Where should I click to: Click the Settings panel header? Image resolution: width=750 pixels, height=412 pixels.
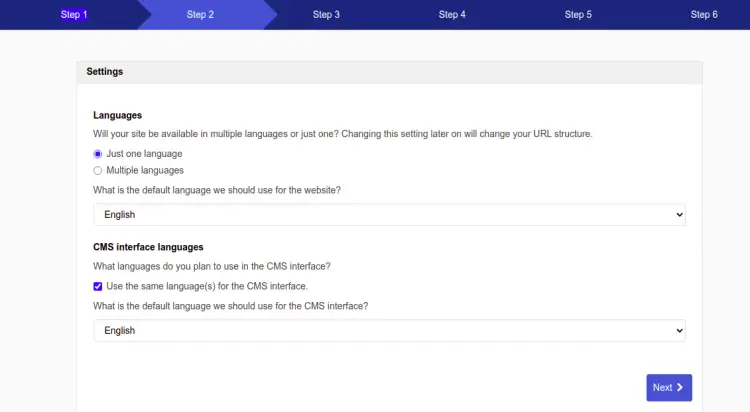[x=389, y=72]
